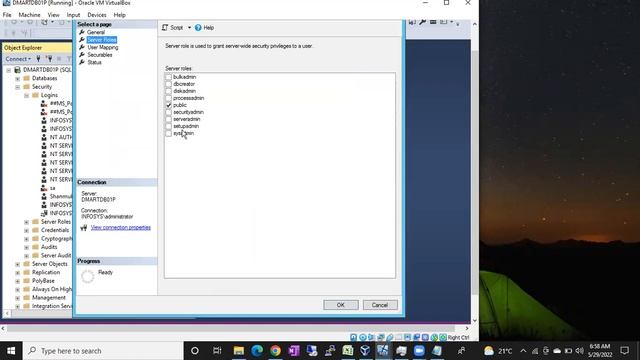The height and width of the screenshot is (360, 640).
Task: Enable the bulkadmin server role checkbox
Action: coord(169,77)
